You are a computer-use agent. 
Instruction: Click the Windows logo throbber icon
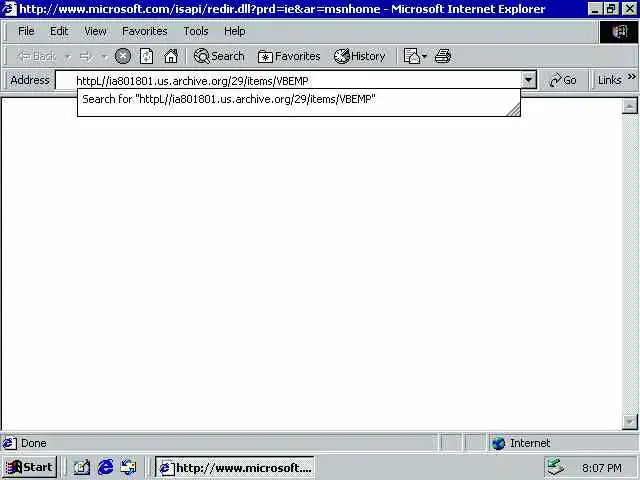point(619,31)
